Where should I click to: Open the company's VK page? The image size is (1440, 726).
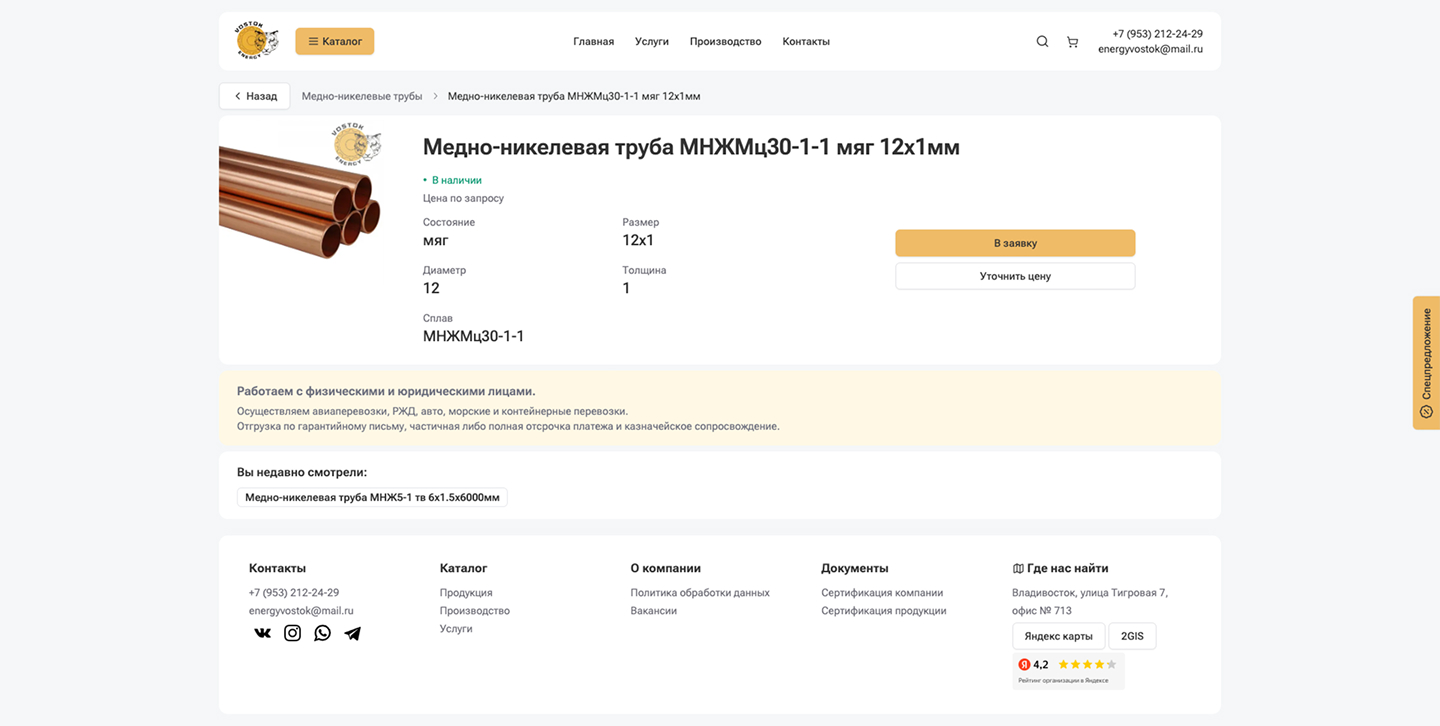(262, 632)
